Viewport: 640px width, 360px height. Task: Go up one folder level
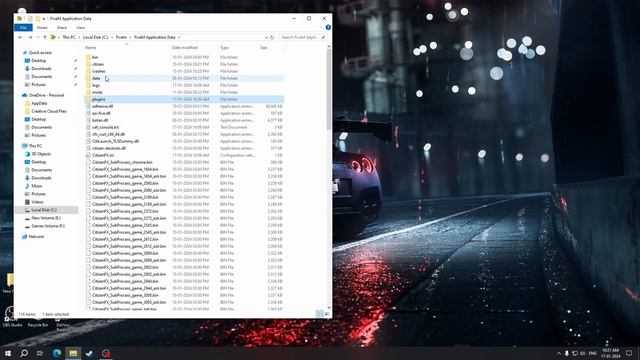[45, 37]
